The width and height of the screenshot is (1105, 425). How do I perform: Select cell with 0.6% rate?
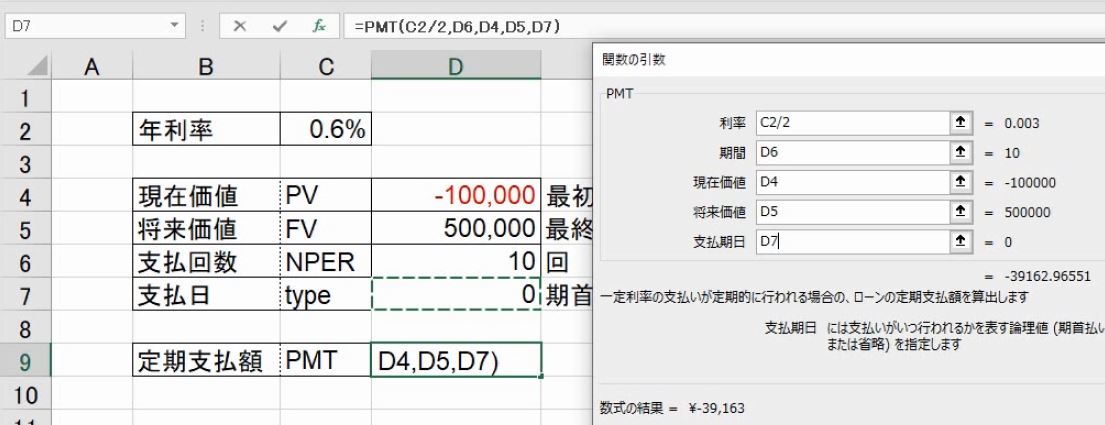pyautogui.click(x=326, y=130)
